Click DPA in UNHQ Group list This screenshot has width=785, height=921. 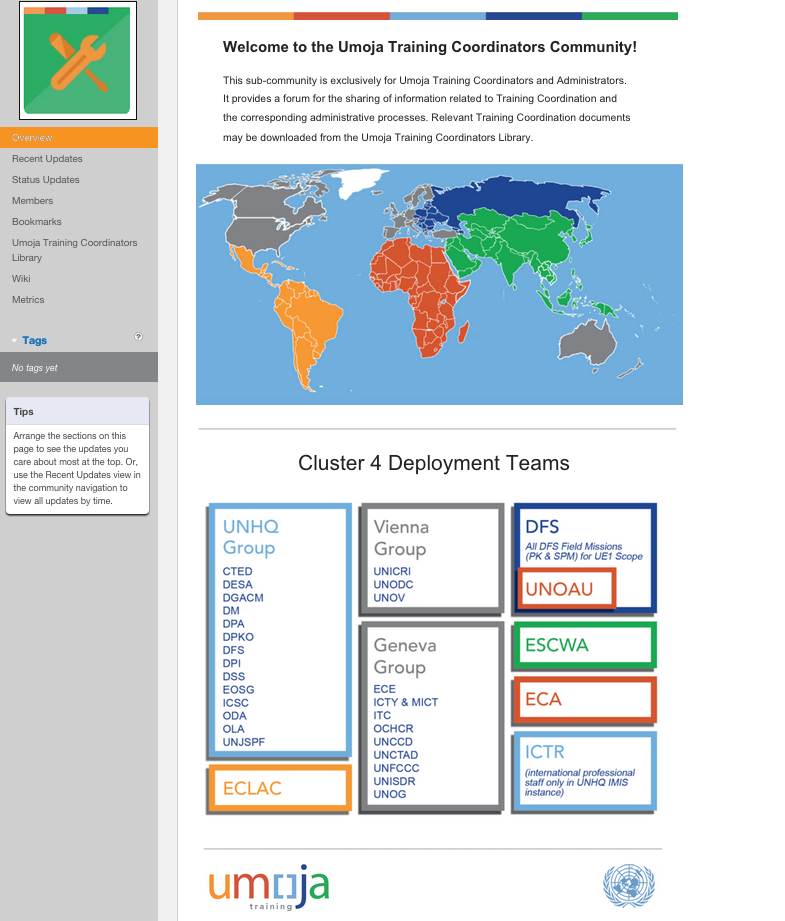pos(233,624)
